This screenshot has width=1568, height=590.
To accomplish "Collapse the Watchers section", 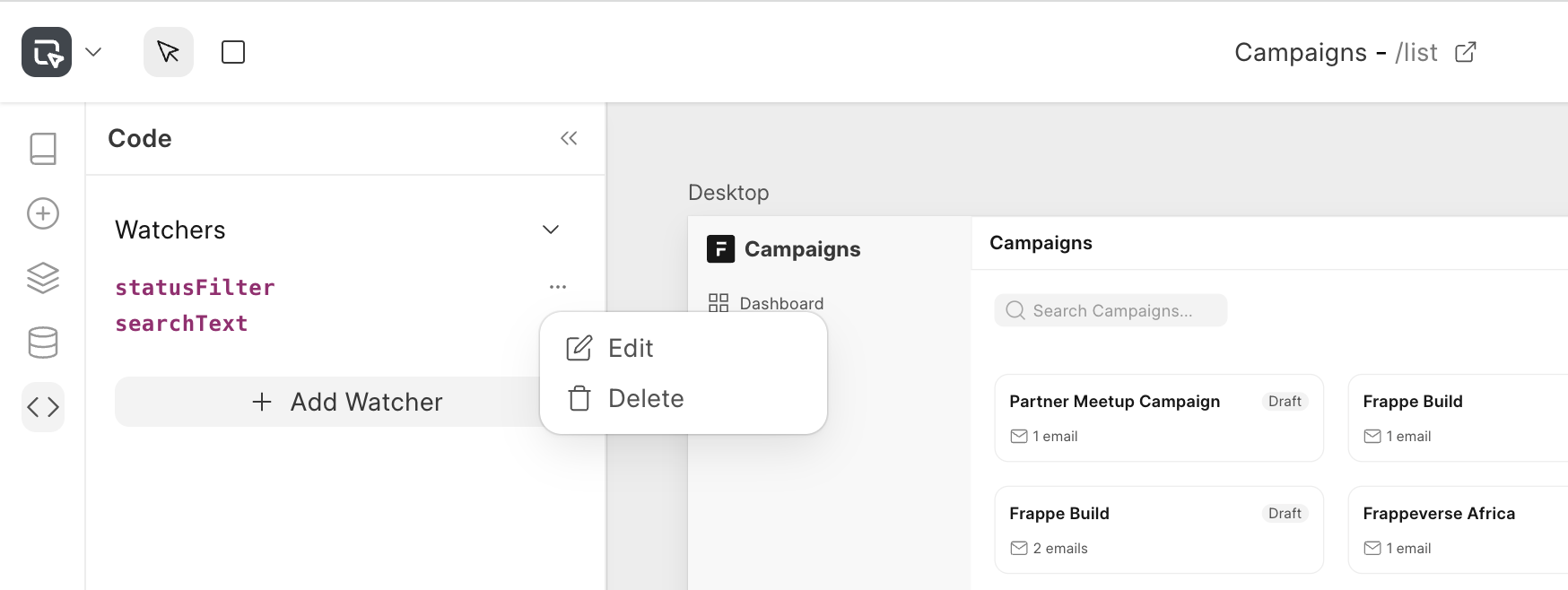I will pos(551,230).
